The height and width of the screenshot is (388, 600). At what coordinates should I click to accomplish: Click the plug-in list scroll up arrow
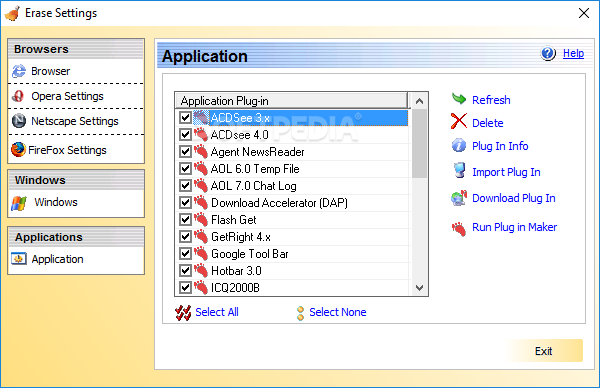tap(419, 101)
